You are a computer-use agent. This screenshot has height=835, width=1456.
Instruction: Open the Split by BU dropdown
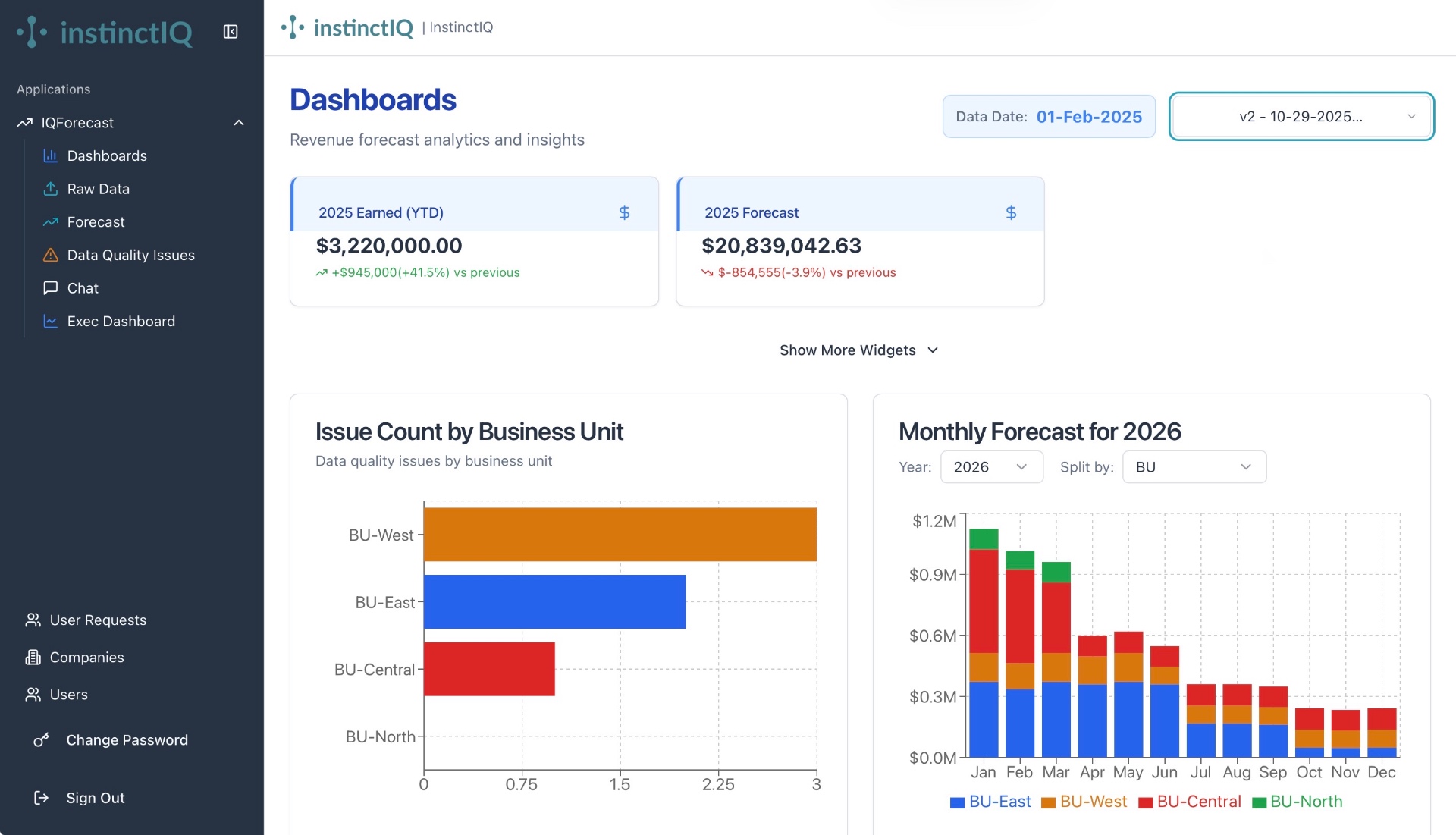coord(1194,467)
